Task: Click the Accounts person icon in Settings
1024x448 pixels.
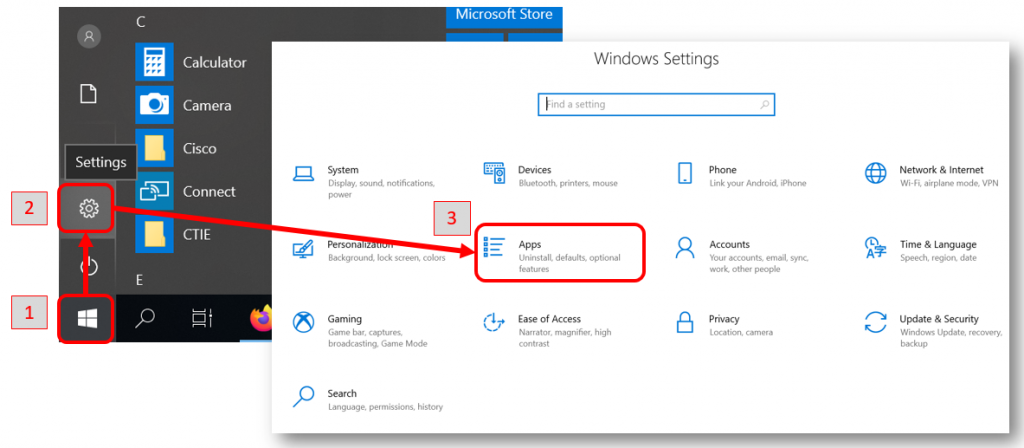Action: (x=684, y=248)
